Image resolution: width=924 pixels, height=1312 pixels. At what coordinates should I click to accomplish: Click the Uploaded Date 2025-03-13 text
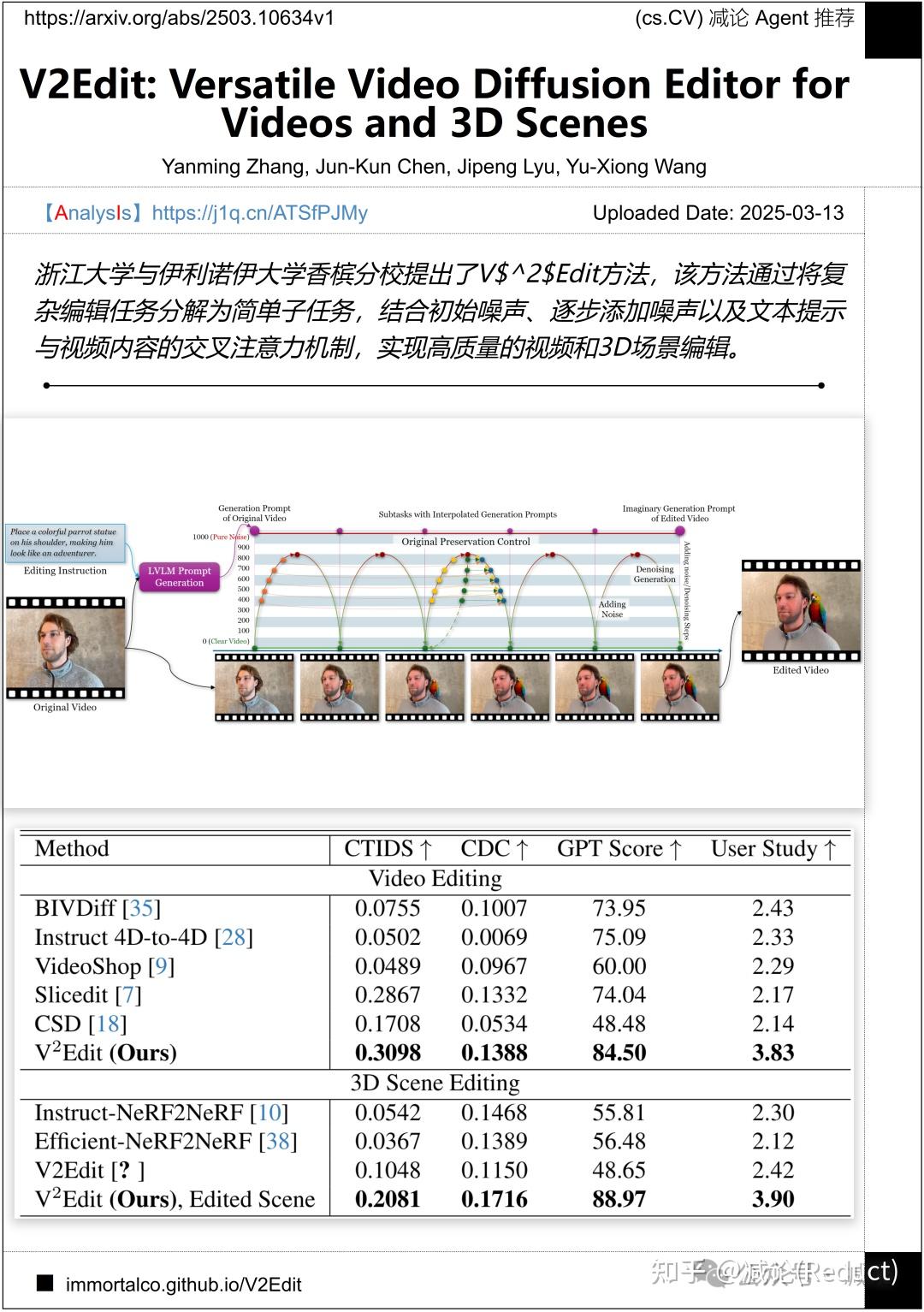pos(720,214)
